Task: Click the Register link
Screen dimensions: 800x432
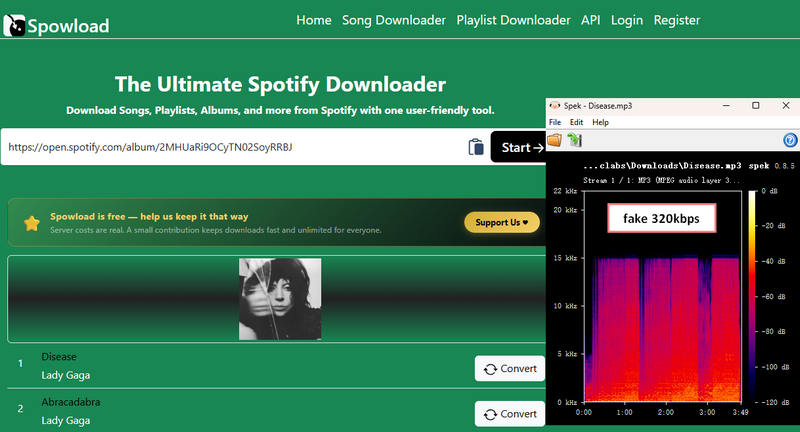Action: 677,20
